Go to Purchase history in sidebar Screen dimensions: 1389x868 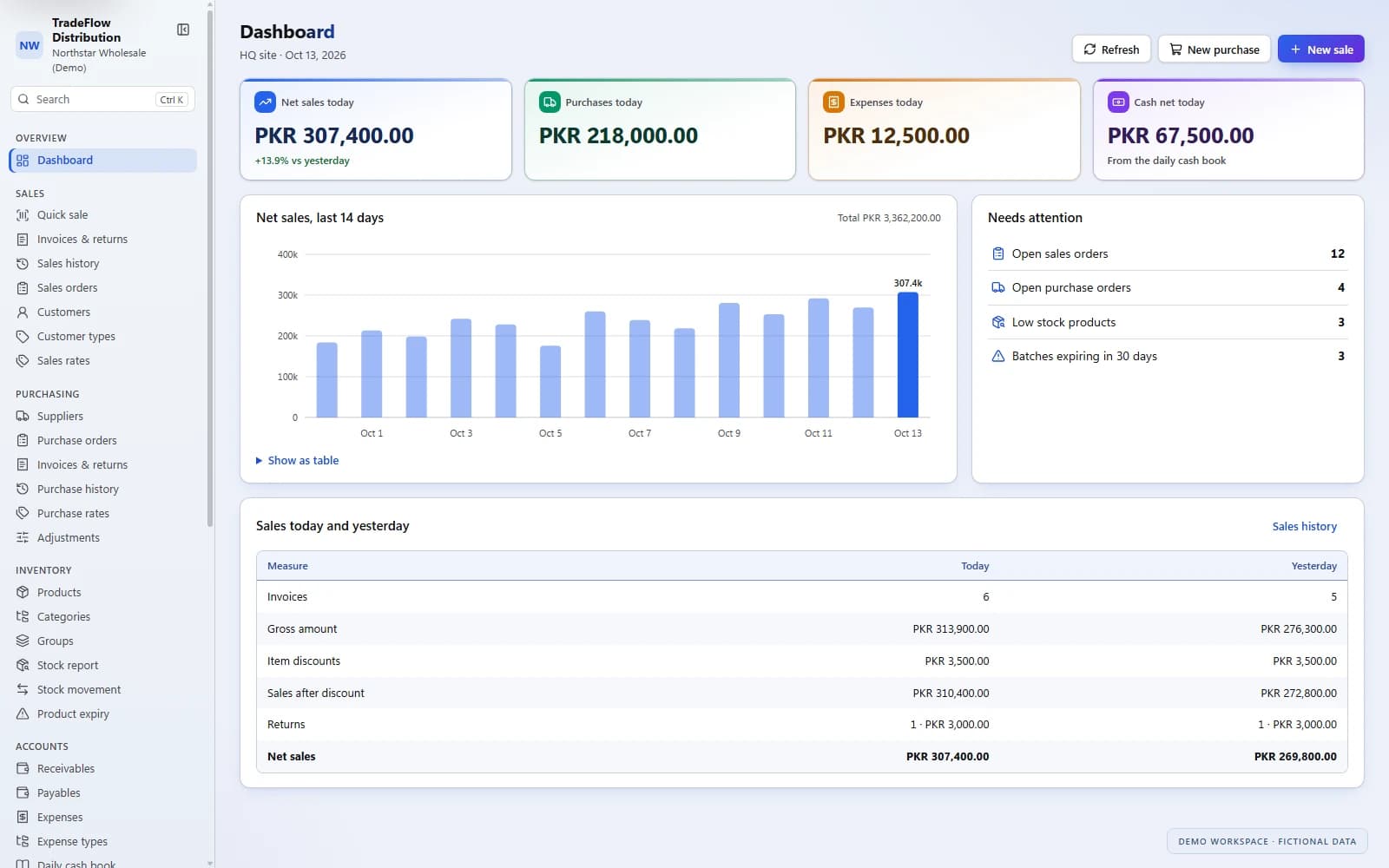[x=103, y=490]
